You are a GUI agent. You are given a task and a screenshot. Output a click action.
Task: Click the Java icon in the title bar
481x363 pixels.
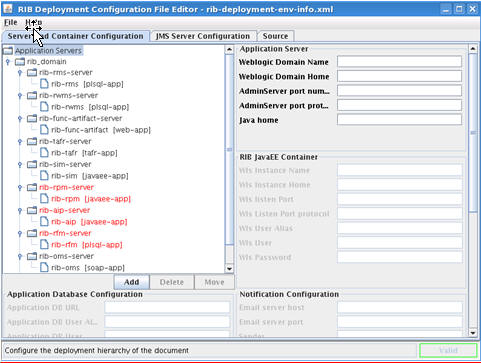8,9
